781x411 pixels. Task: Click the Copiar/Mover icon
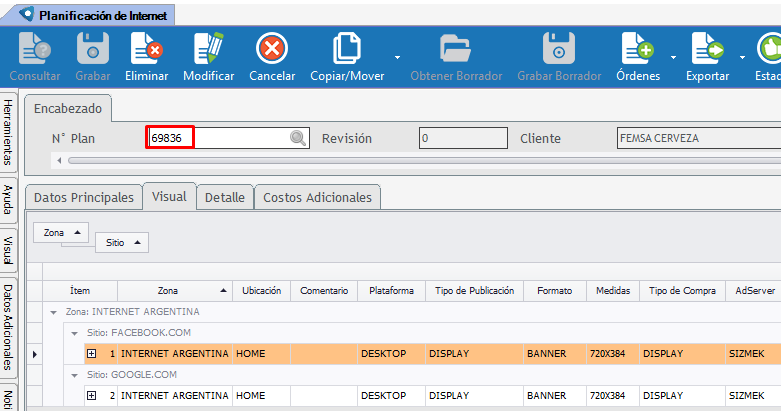tap(345, 49)
